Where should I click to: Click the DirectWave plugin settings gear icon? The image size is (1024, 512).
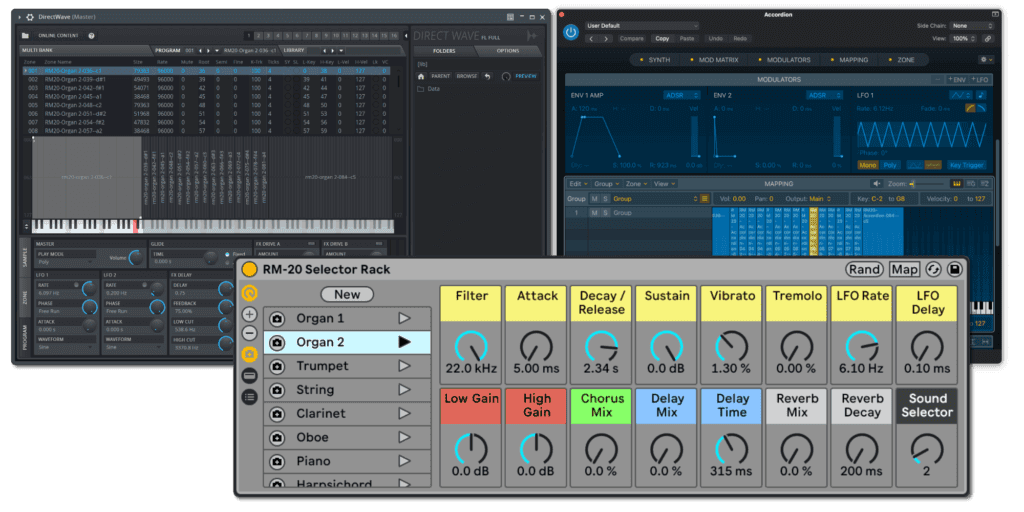pyautogui.click(x=30, y=16)
